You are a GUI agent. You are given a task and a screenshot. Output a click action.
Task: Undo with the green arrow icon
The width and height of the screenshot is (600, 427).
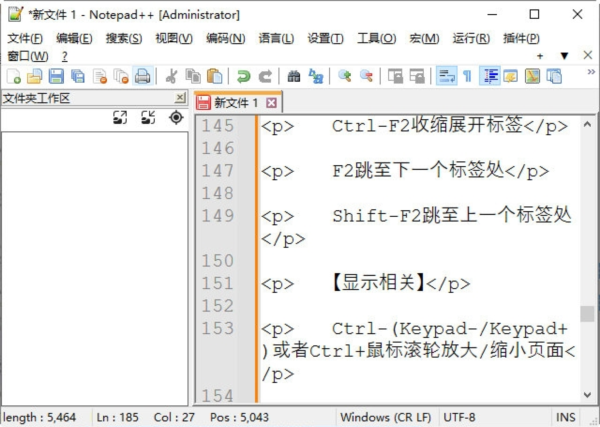point(243,76)
